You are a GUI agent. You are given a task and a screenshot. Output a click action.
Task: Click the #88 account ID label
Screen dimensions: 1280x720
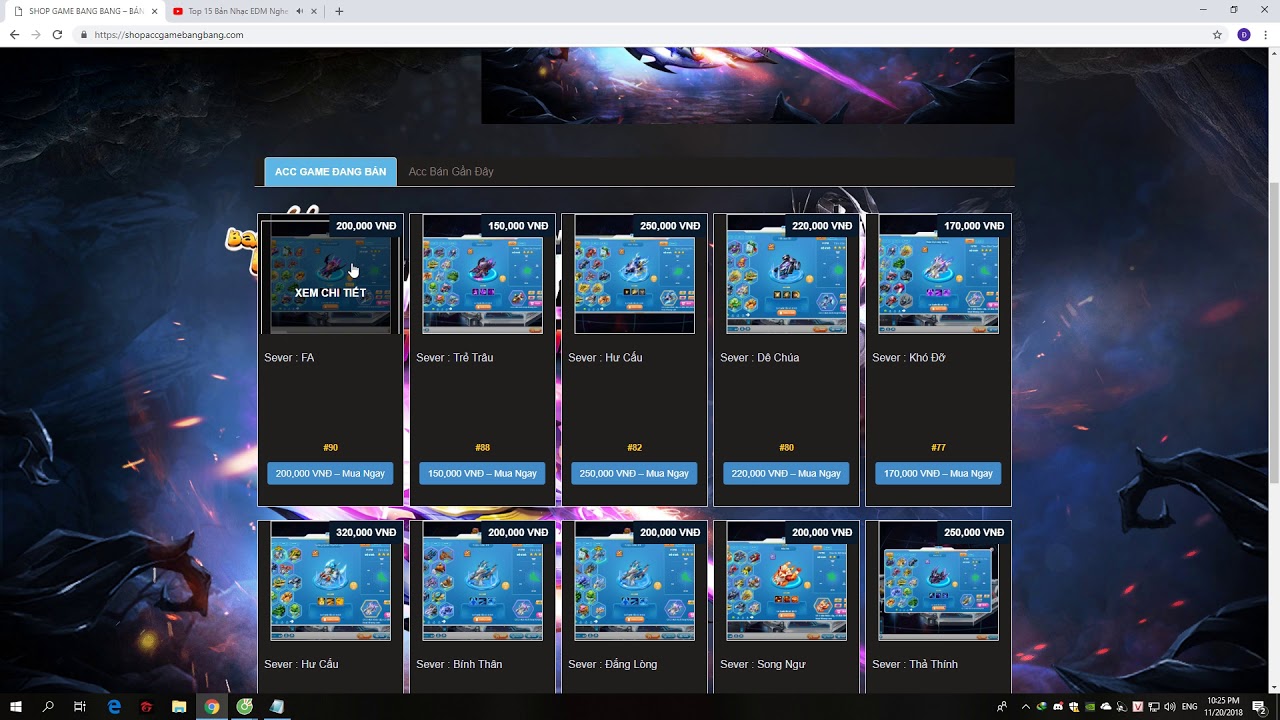tap(483, 448)
